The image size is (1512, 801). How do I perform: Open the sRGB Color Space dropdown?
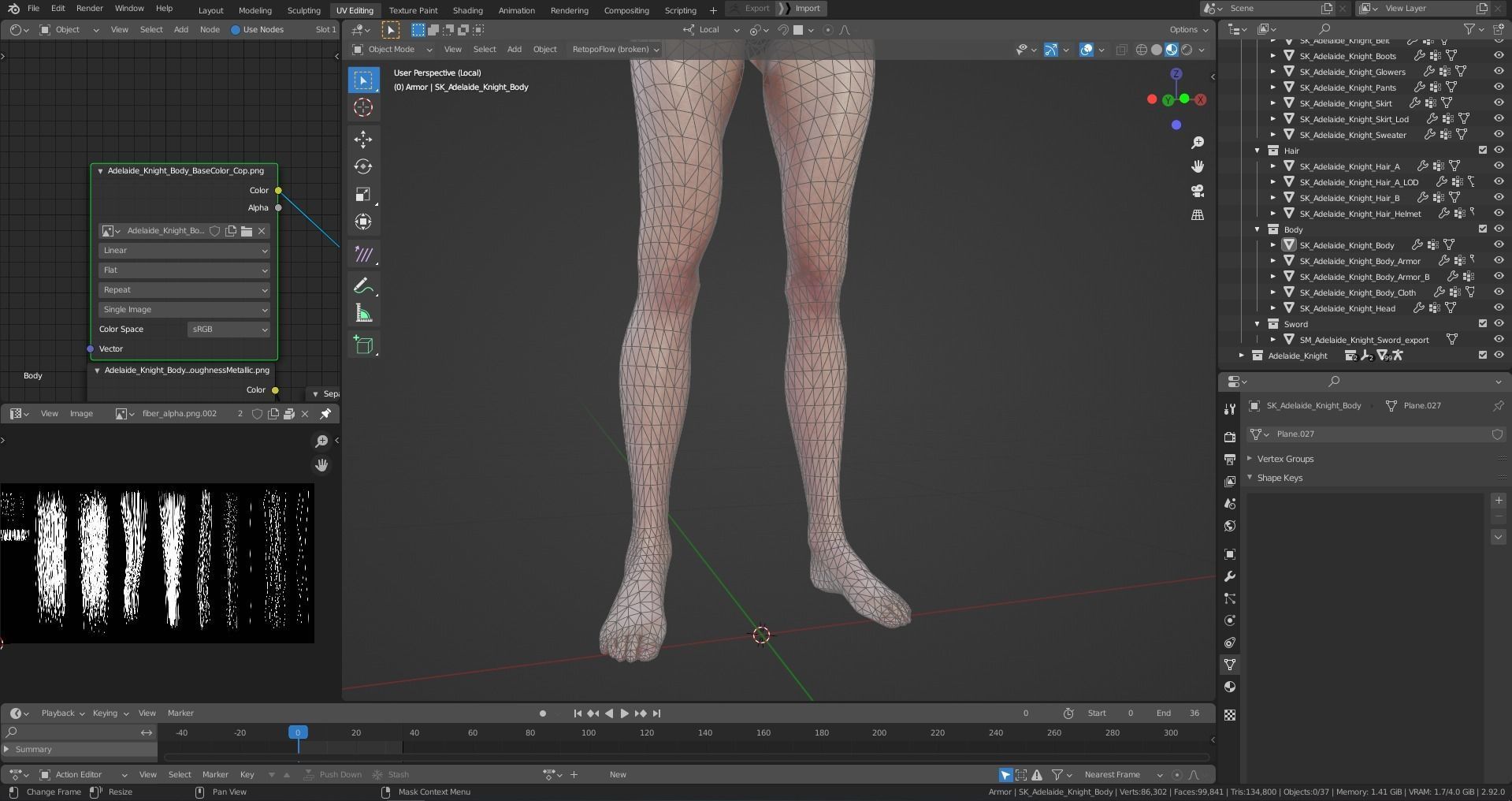click(x=228, y=330)
